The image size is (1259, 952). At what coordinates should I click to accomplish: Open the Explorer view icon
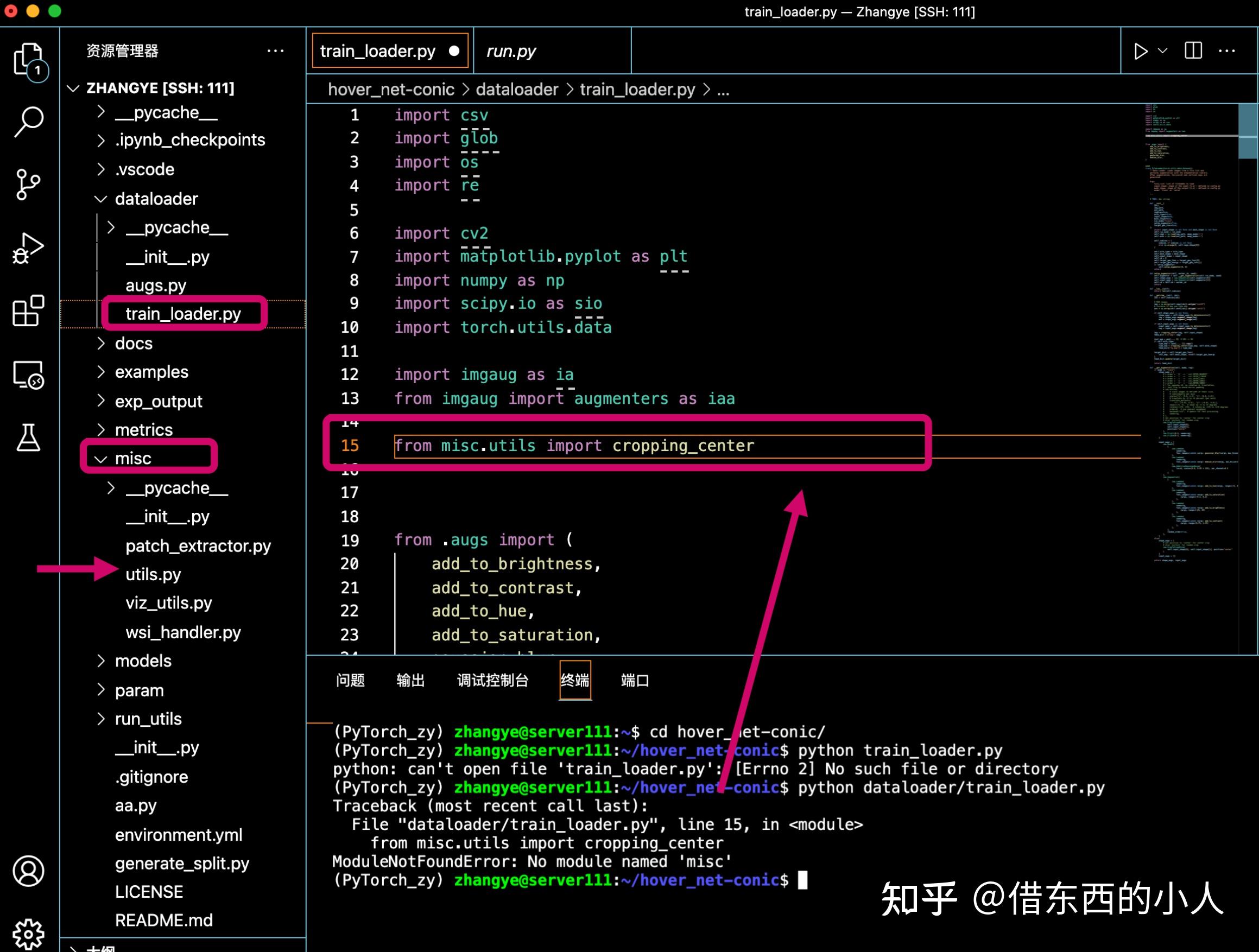pyautogui.click(x=28, y=61)
